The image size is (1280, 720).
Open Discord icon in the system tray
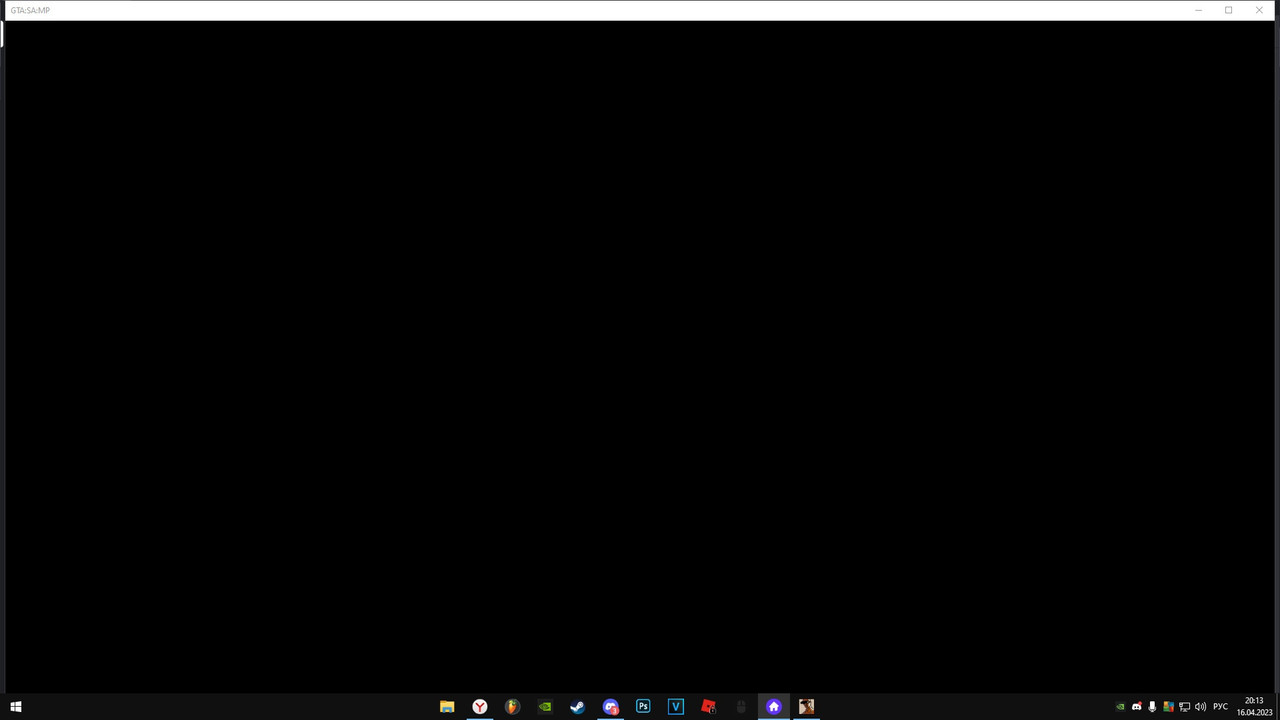click(1136, 707)
